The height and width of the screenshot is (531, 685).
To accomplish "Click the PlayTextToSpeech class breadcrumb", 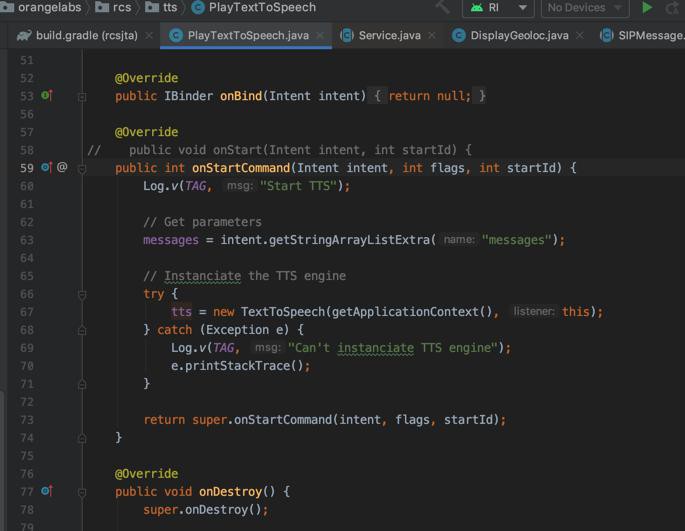I will [254, 7].
